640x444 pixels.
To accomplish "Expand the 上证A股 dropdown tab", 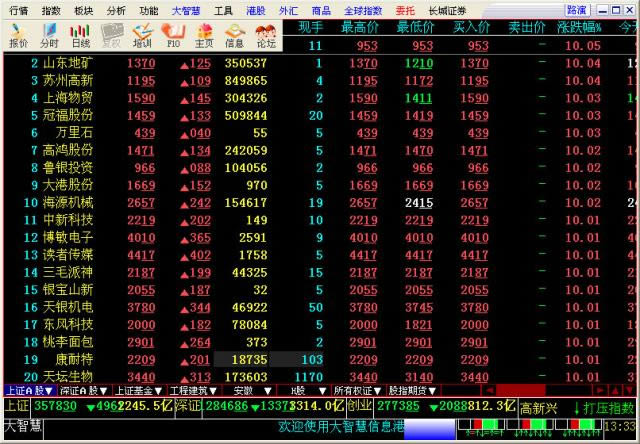I will coord(31,391).
